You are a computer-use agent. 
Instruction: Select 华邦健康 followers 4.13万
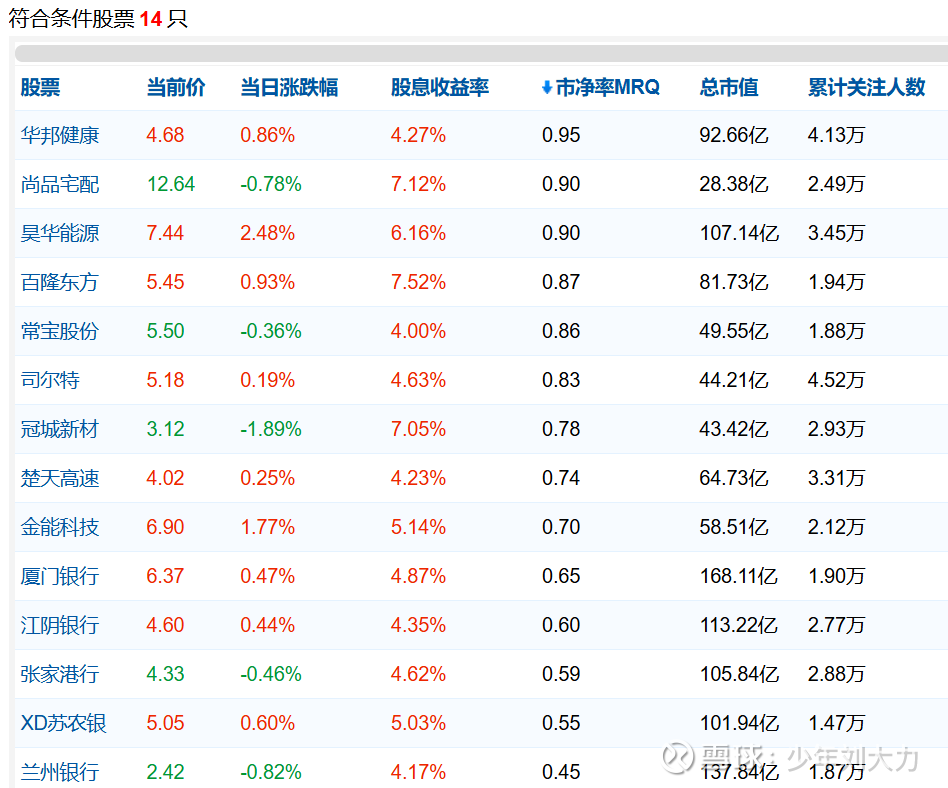click(836, 135)
